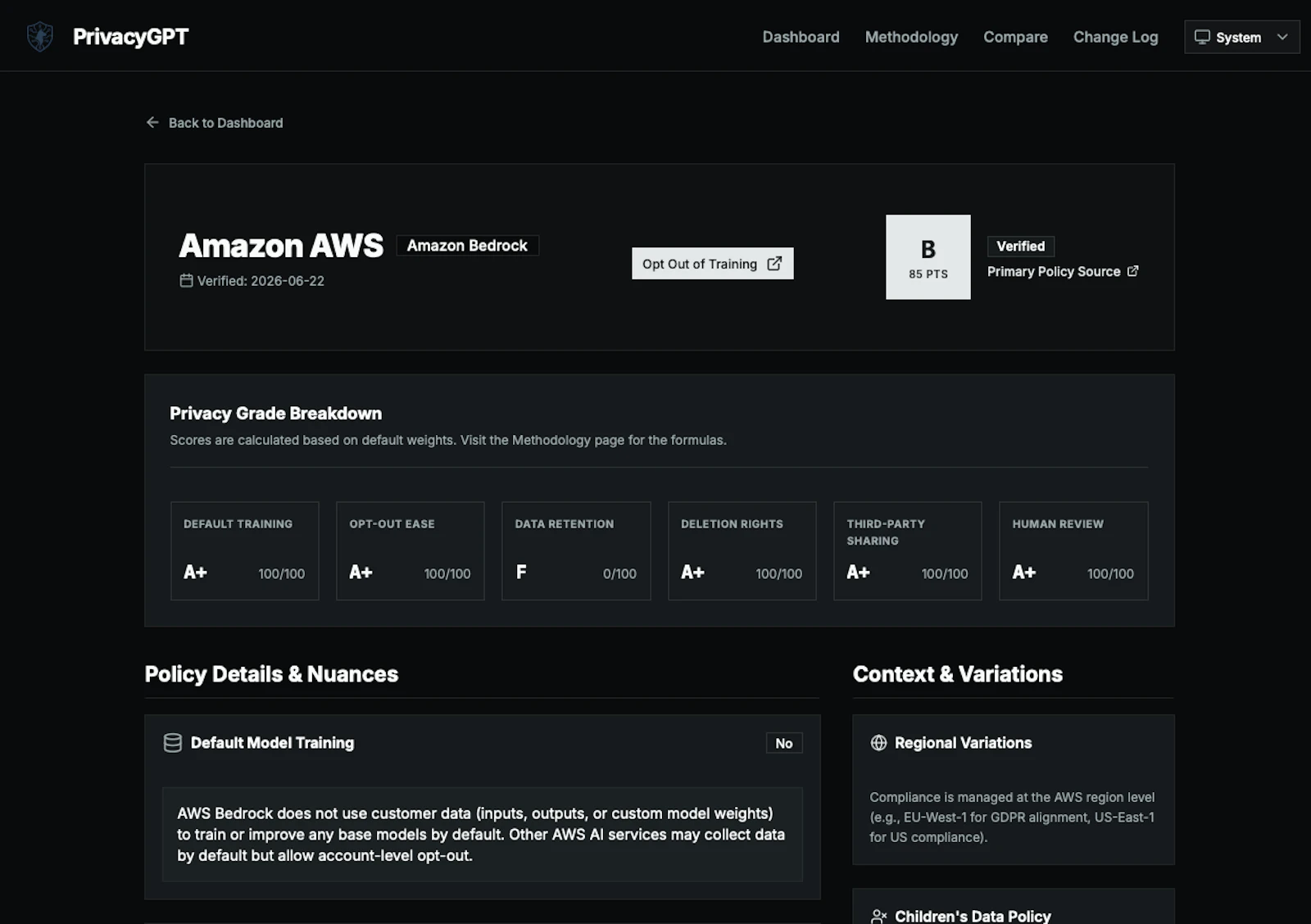Image resolution: width=1311 pixels, height=924 pixels.
Task: Open the Change Log page
Action: click(x=1115, y=37)
